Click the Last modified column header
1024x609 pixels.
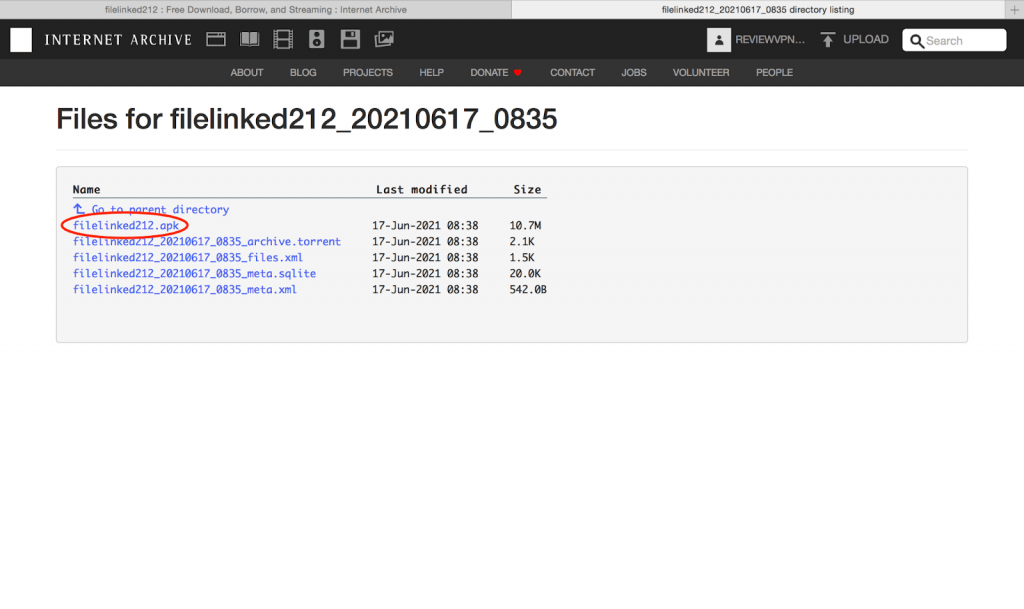(422, 189)
